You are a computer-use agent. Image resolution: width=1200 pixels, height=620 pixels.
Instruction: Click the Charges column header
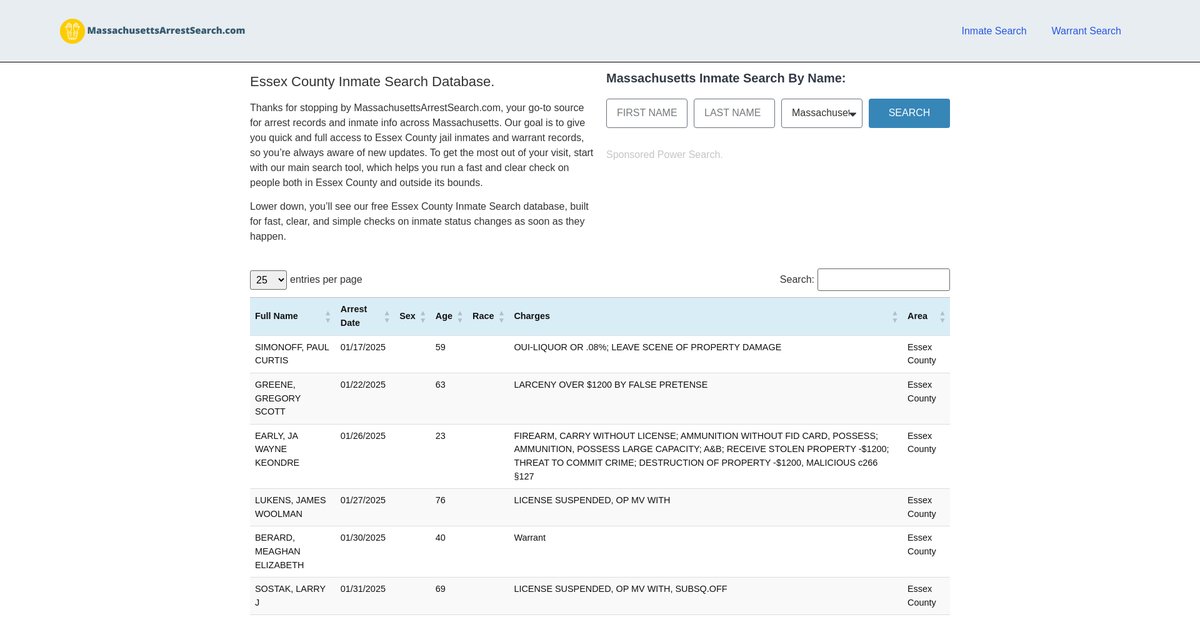pyautogui.click(x=532, y=316)
